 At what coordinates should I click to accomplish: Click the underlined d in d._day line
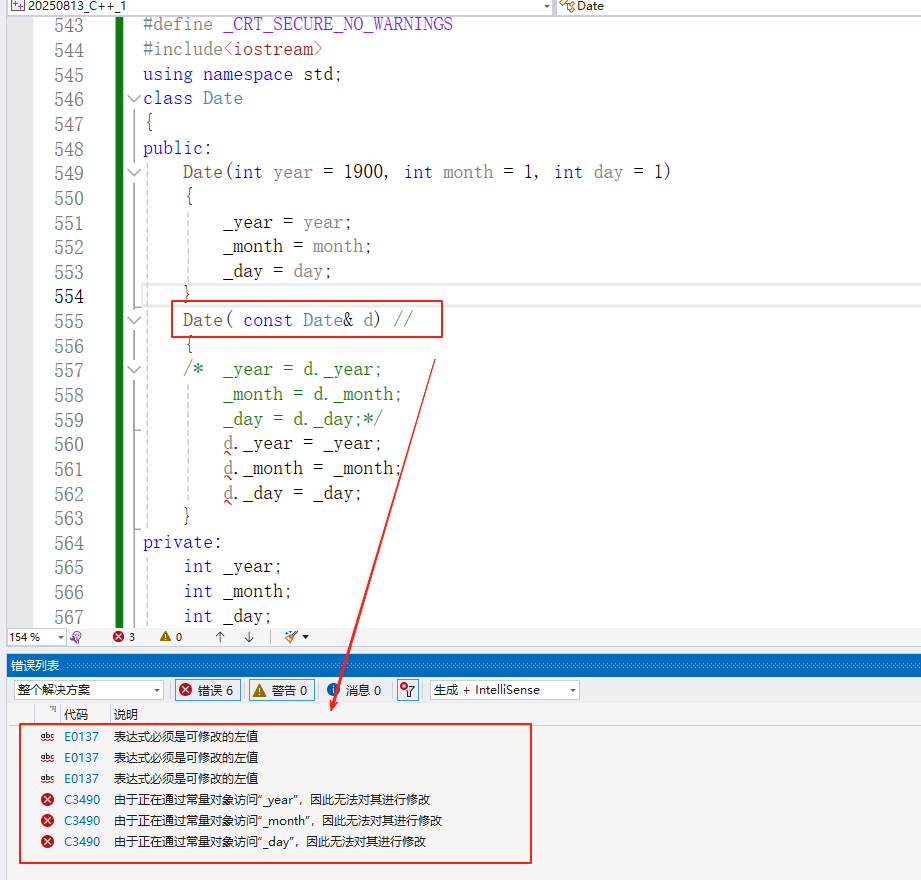tap(228, 493)
